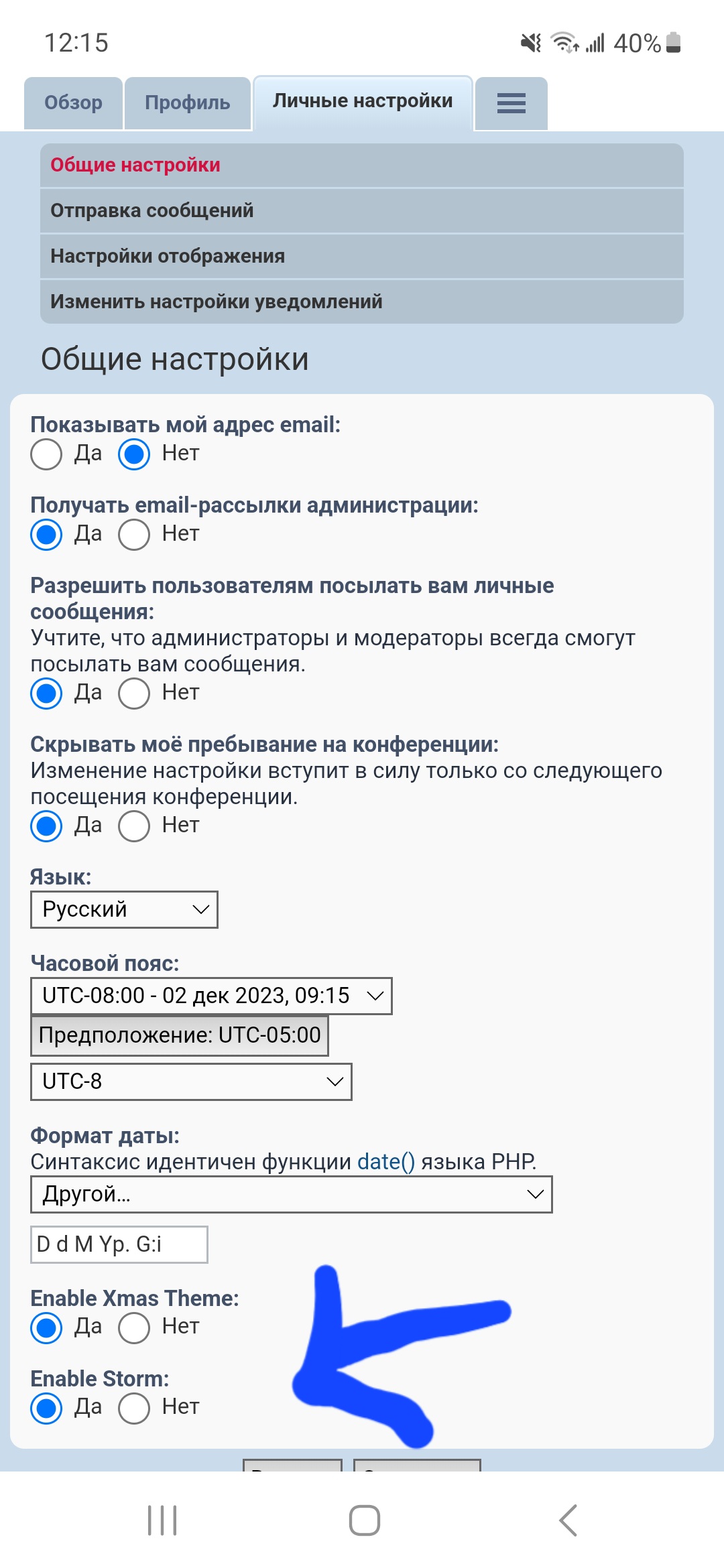Follow the date() PHP function link
Viewport: 724px width, 1568px height.
[386, 1161]
